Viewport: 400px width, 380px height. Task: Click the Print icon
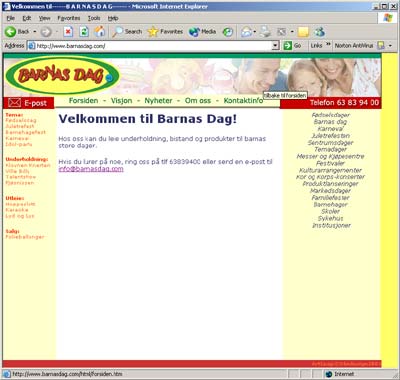[x=266, y=32]
